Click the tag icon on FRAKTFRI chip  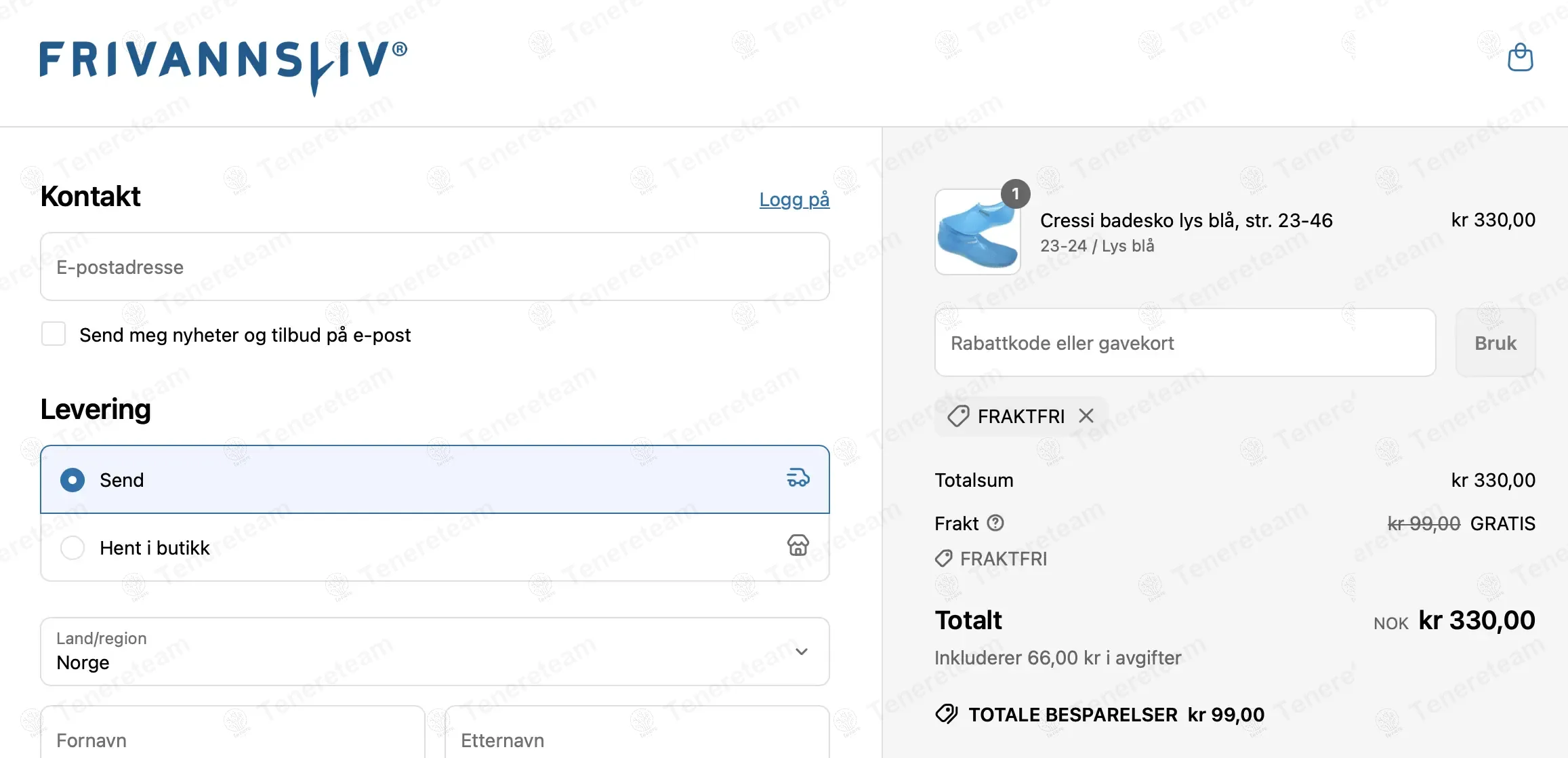[958, 416]
